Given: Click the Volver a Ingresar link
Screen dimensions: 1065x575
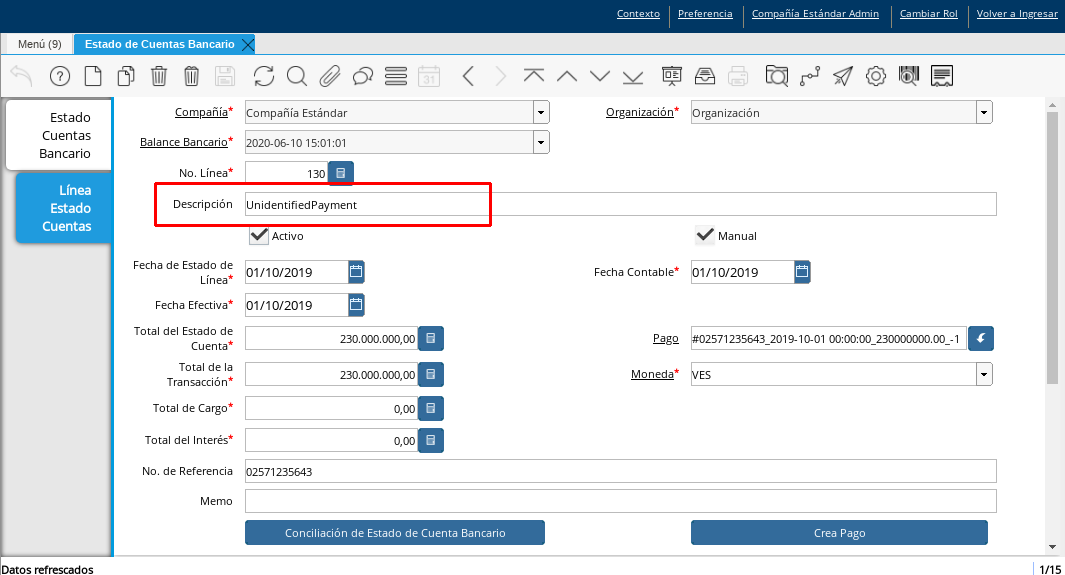Looking at the screenshot, I should pos(1017,14).
